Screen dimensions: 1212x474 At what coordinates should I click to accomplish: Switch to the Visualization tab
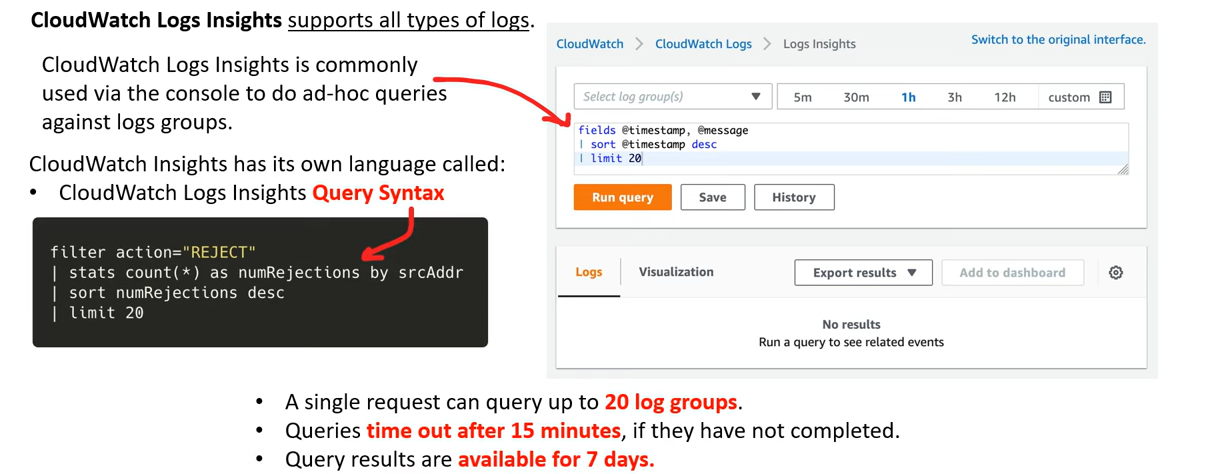tap(676, 272)
